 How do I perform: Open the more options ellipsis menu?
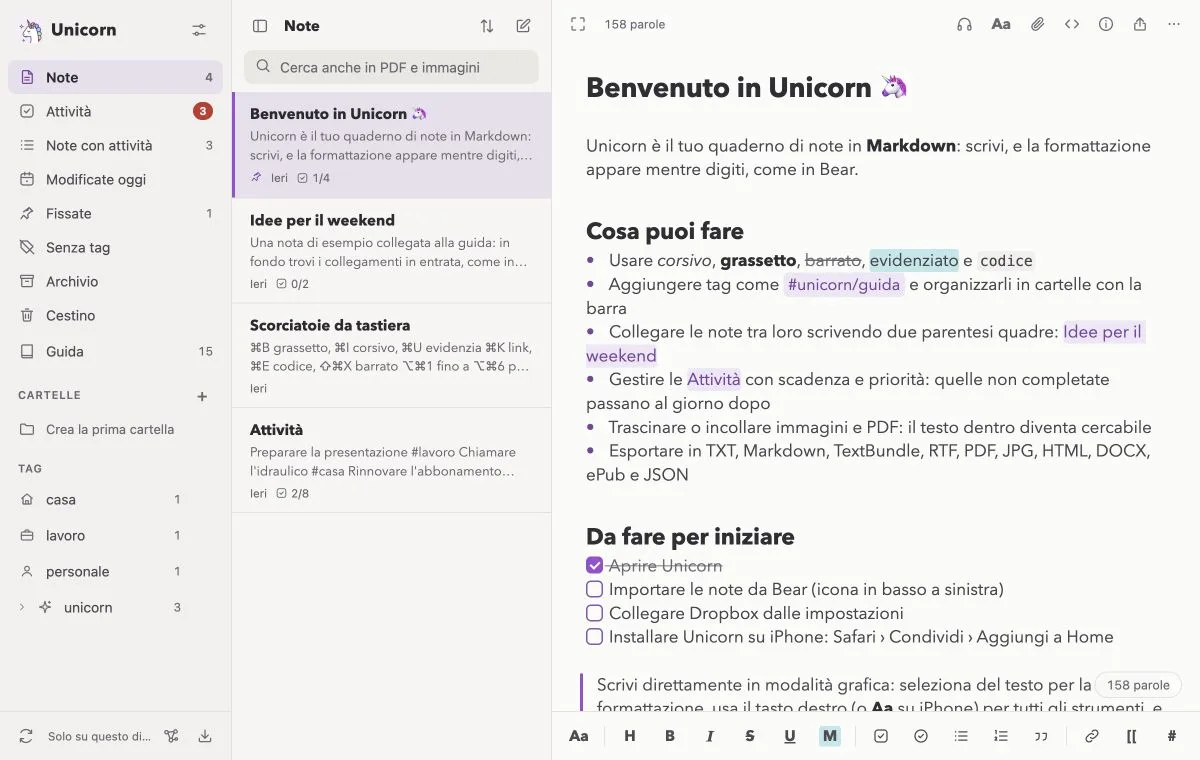[1174, 24]
